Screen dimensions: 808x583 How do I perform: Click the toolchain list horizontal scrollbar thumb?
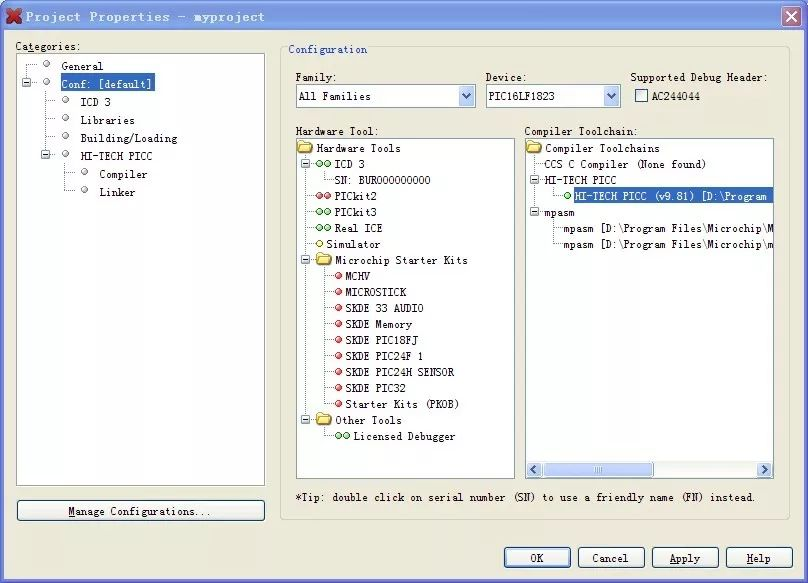[597, 470]
